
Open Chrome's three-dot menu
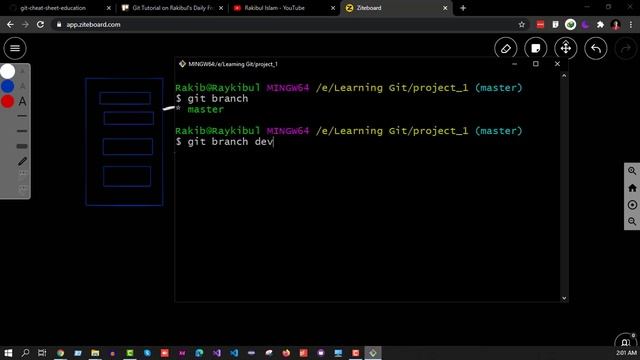(x=631, y=24)
